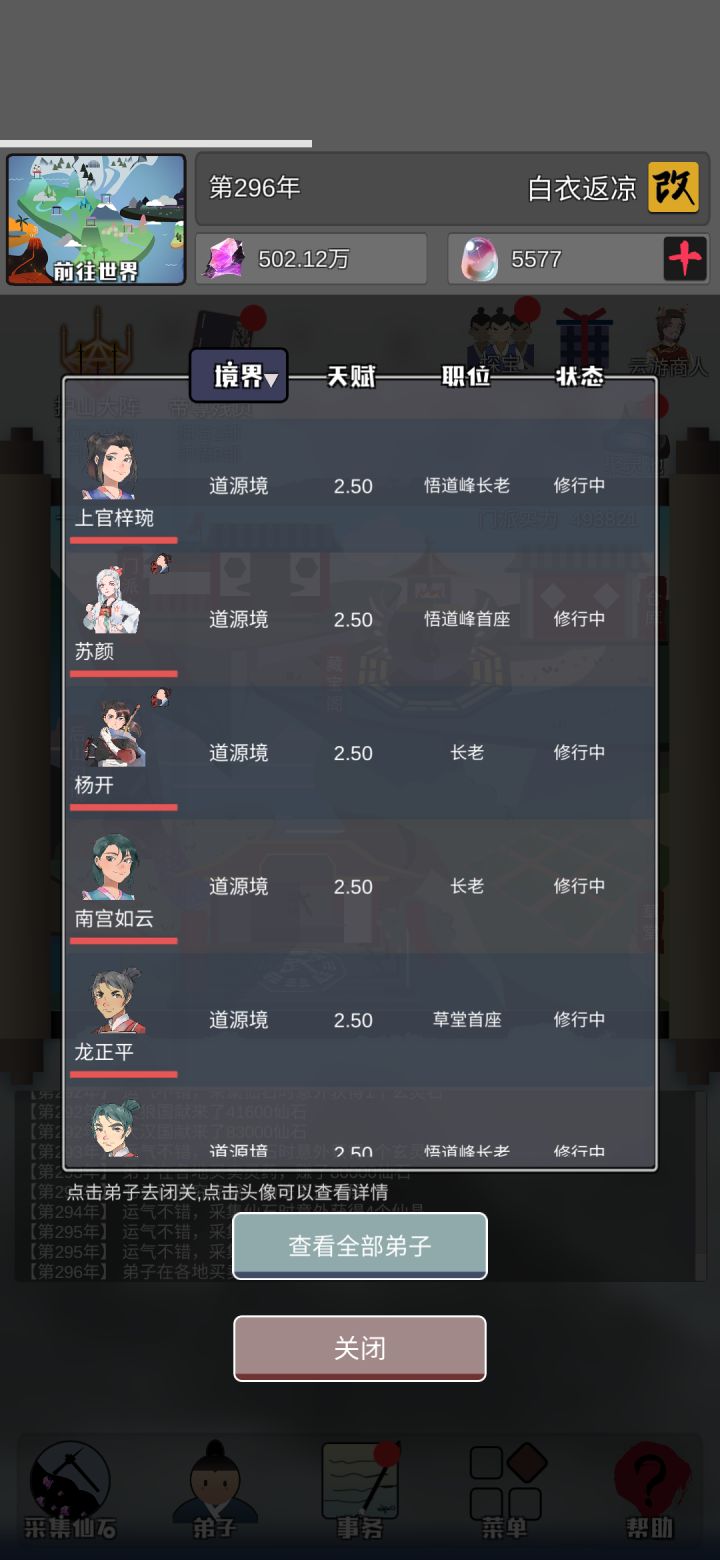720x1560 pixels.
Task: Click the purple spirit stone crystal icon
Action: tap(224, 259)
